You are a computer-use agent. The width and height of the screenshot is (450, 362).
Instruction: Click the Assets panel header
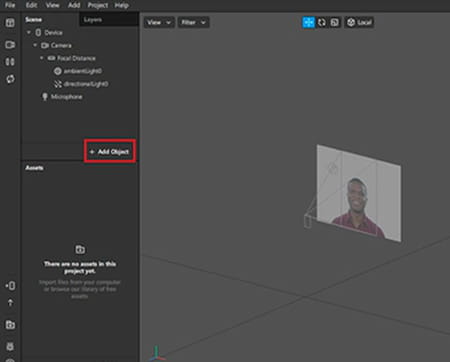pyautogui.click(x=34, y=168)
